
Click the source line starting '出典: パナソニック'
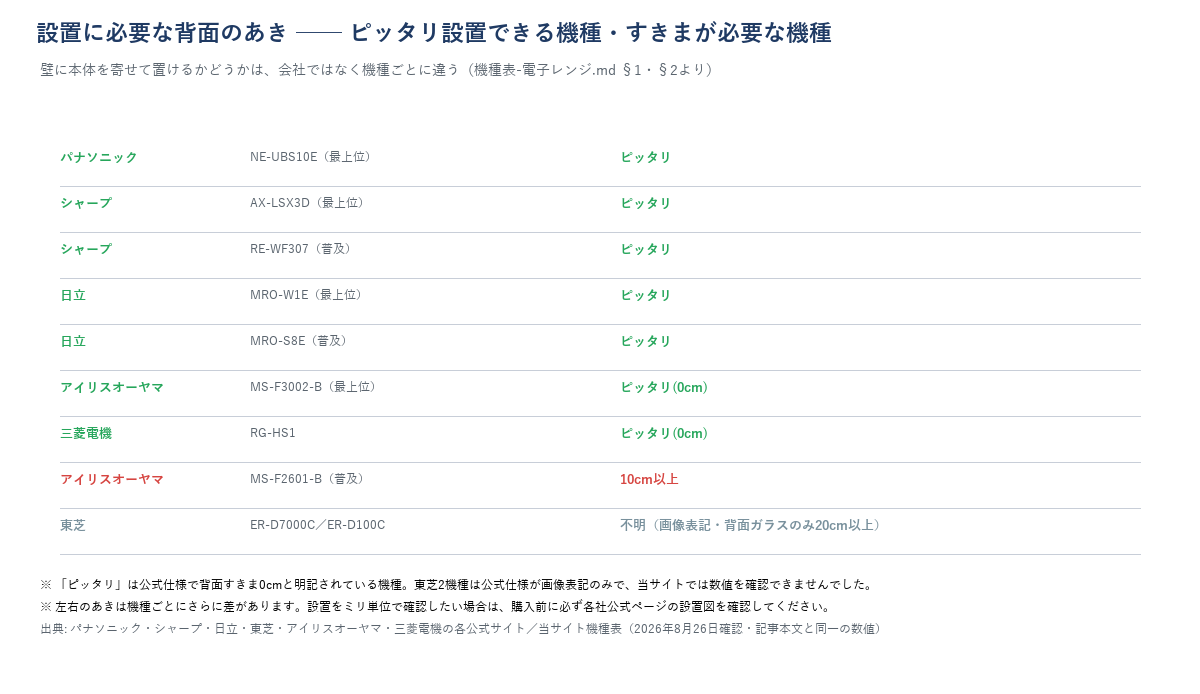click(x=463, y=629)
